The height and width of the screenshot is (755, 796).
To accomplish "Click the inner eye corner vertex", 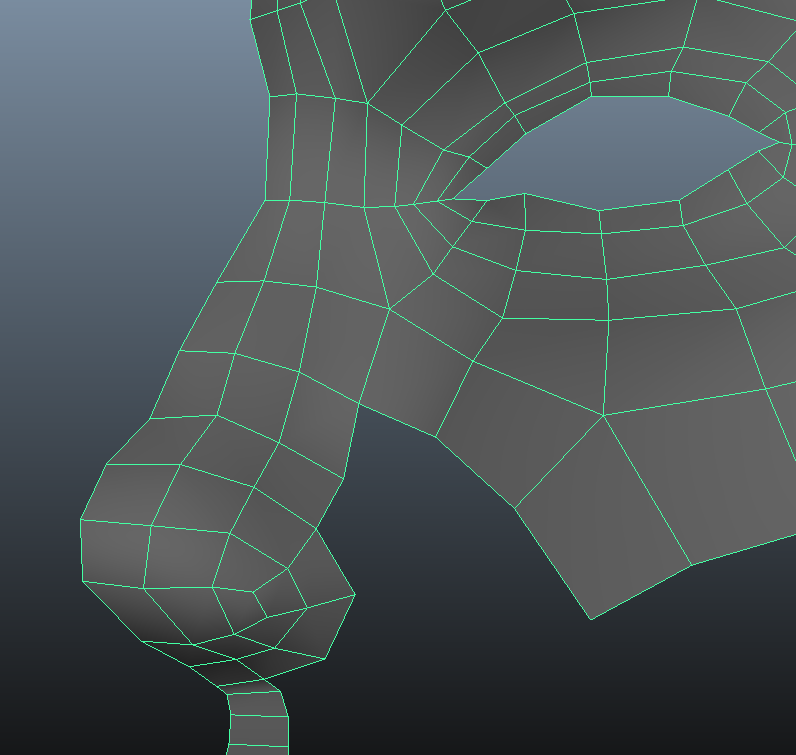I will pyautogui.click(x=438, y=201).
